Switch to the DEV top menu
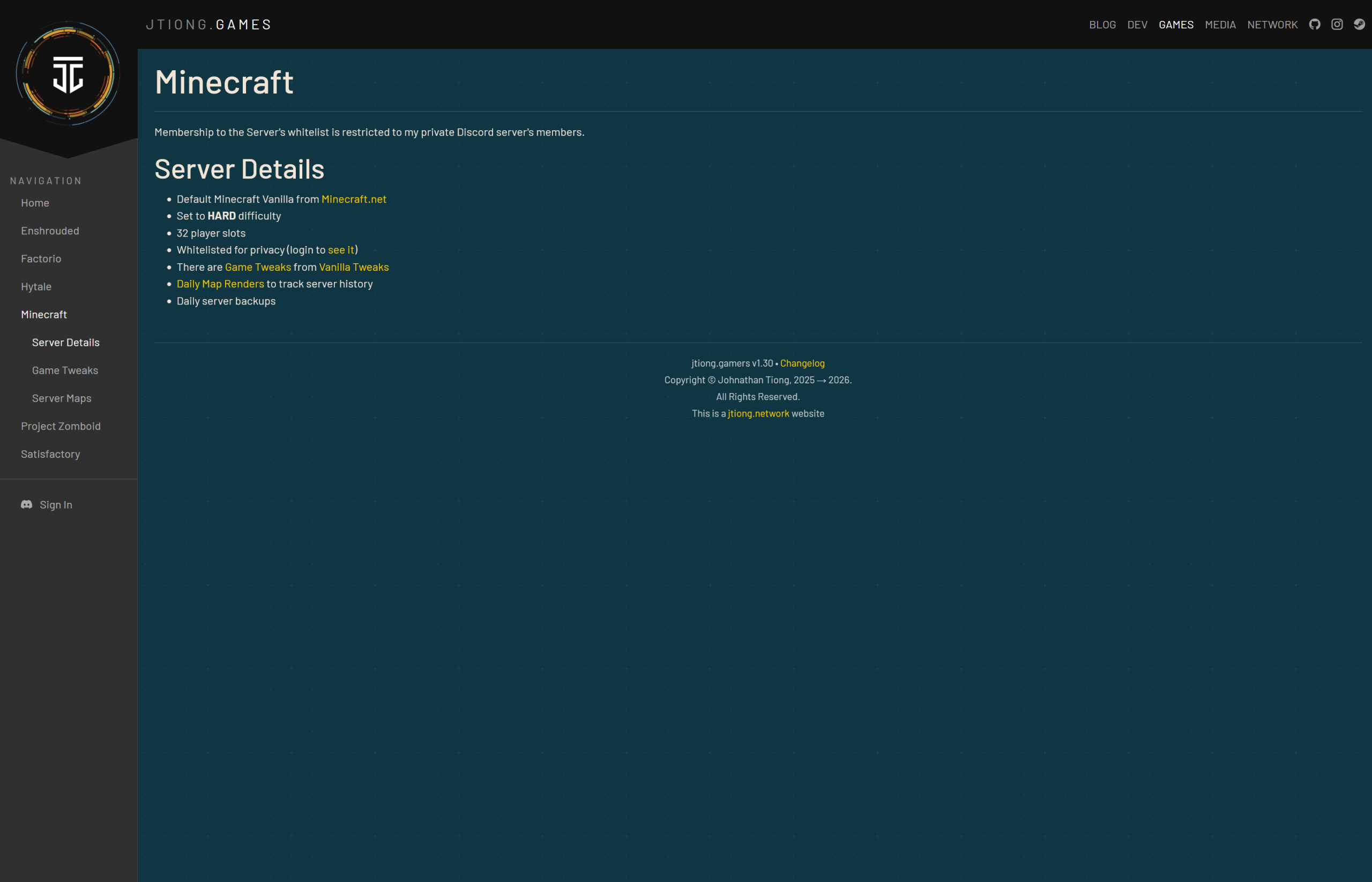The width and height of the screenshot is (1372, 882). coord(1137,25)
